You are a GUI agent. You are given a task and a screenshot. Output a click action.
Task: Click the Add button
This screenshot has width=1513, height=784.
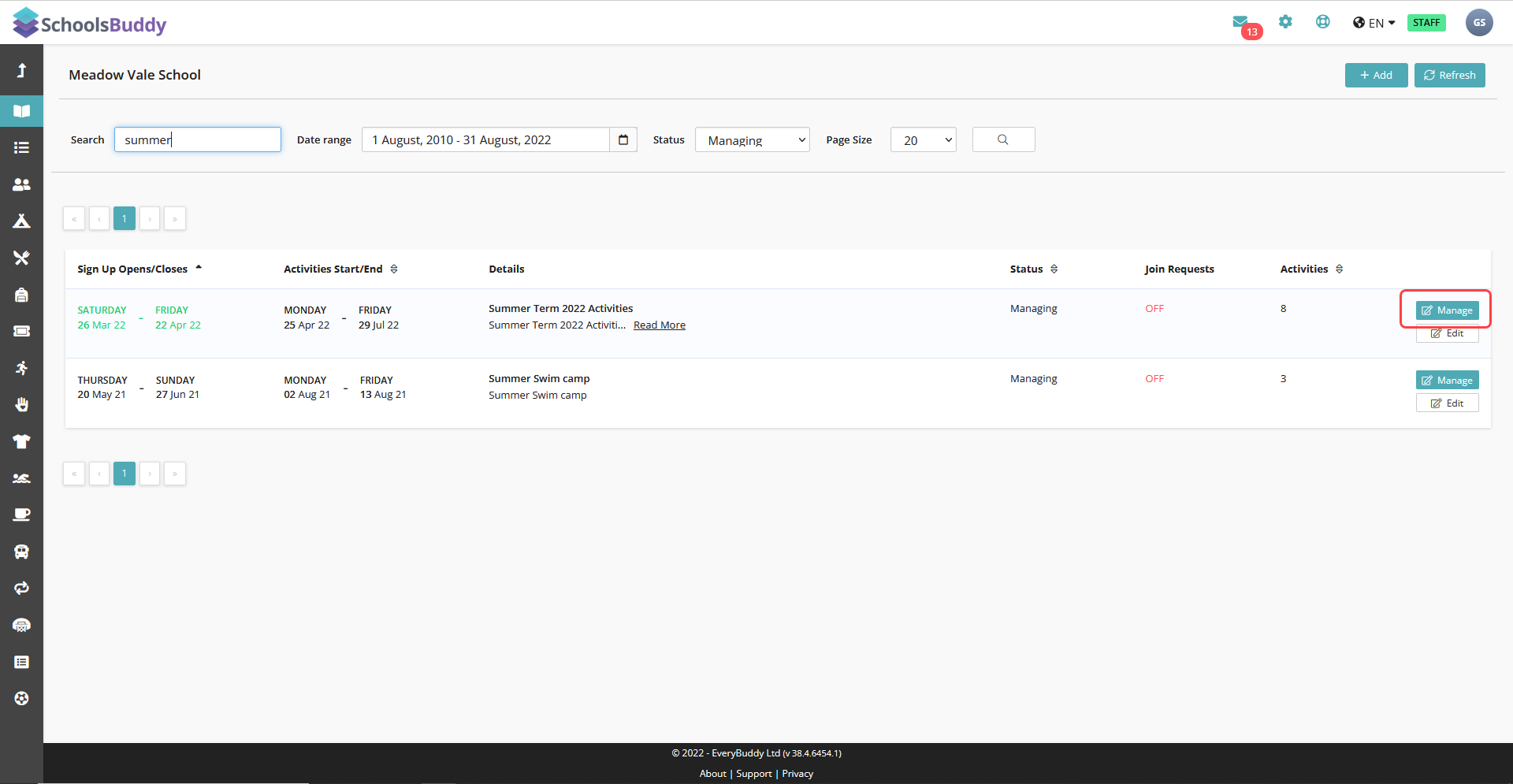pos(1376,75)
